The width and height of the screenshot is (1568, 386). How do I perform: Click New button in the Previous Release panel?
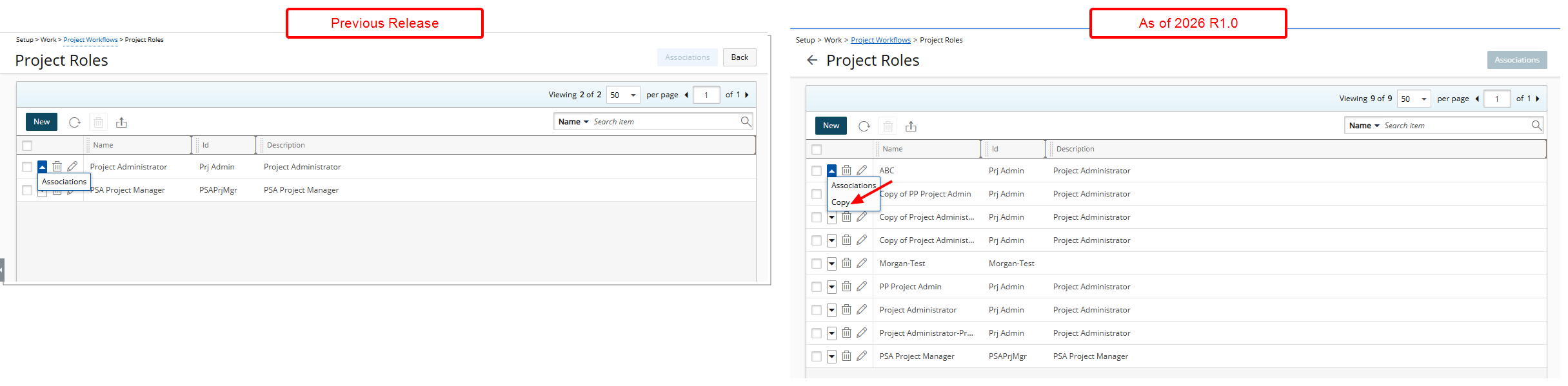[42, 122]
